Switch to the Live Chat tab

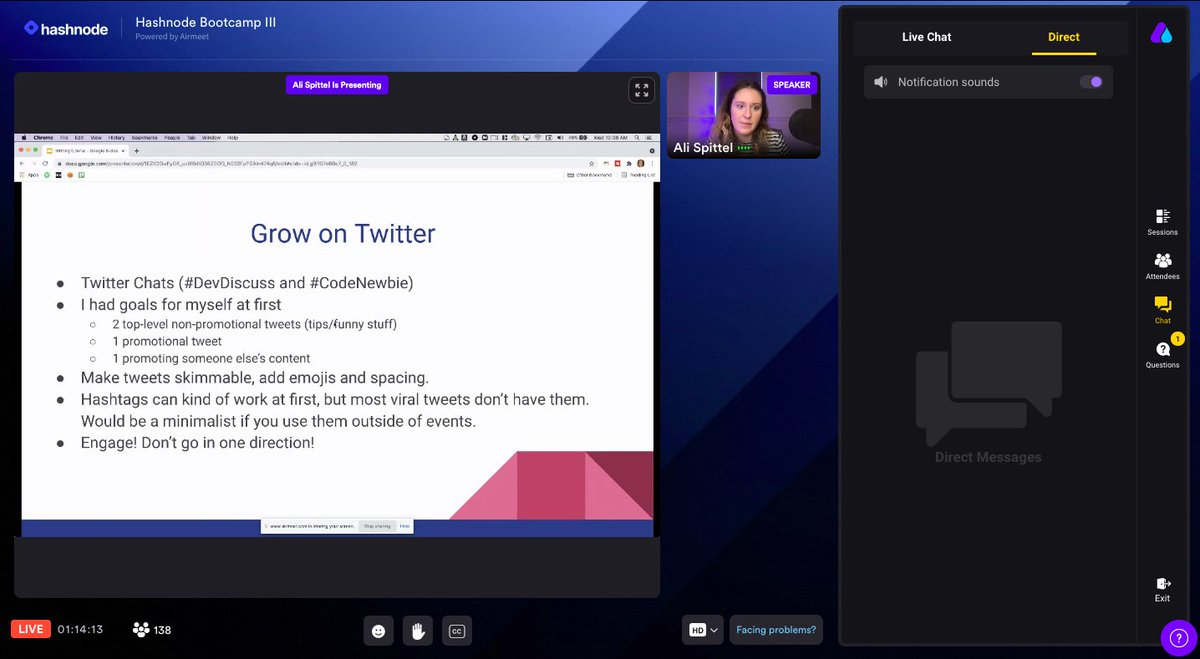tap(926, 37)
